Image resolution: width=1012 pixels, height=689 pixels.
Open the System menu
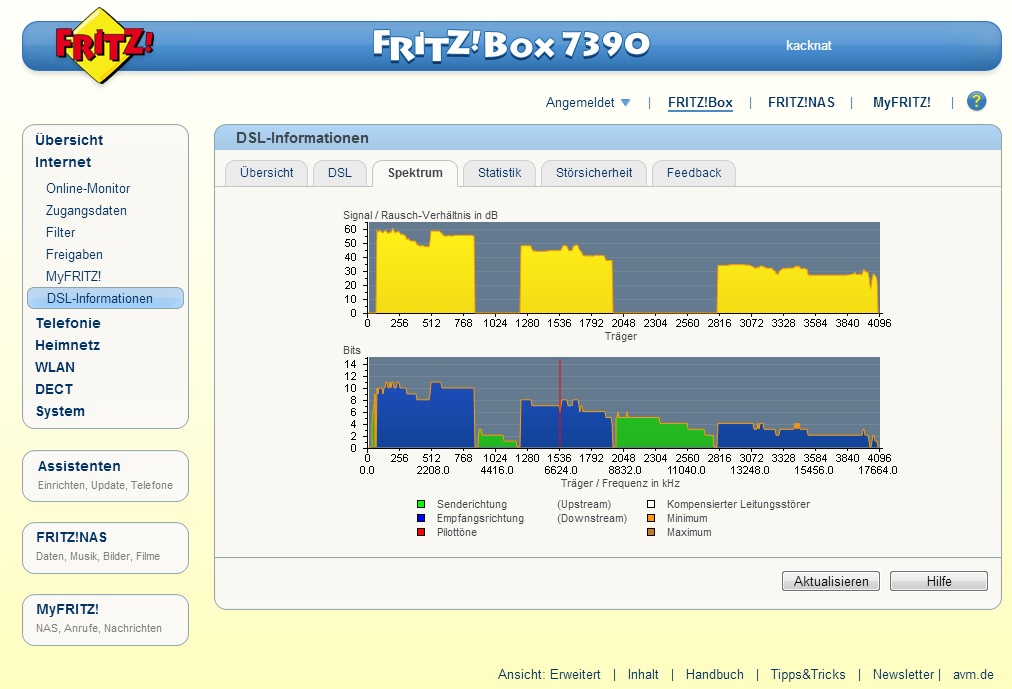[60, 411]
